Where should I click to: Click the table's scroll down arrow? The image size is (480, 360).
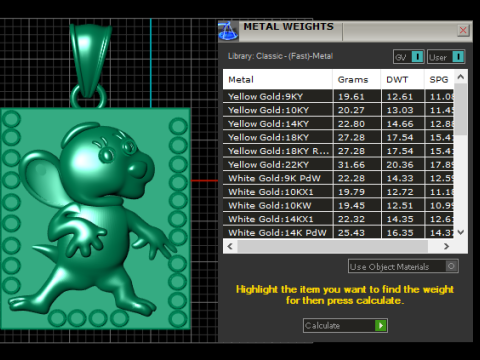(461, 232)
